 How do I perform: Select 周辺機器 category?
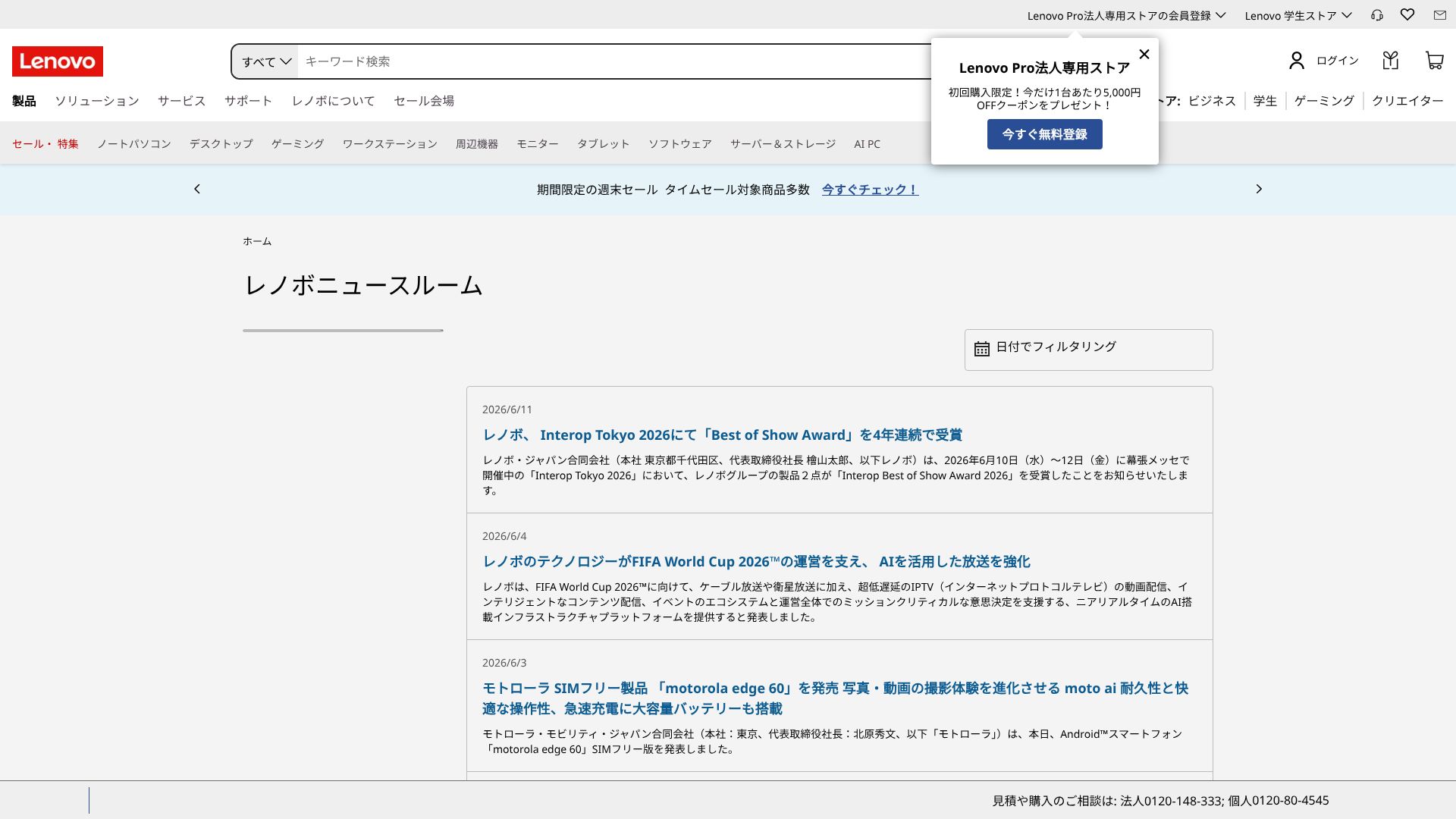(x=477, y=144)
